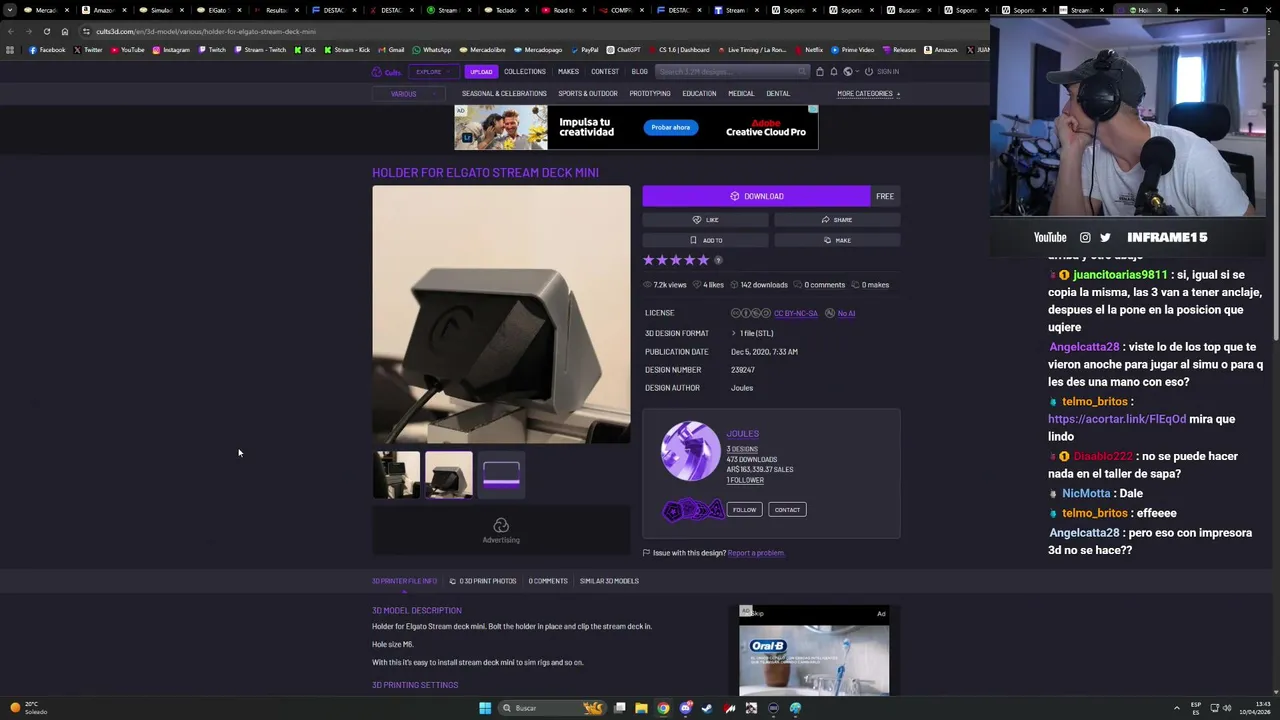
Task: Click the fifth rating star
Action: pyautogui.click(x=703, y=260)
